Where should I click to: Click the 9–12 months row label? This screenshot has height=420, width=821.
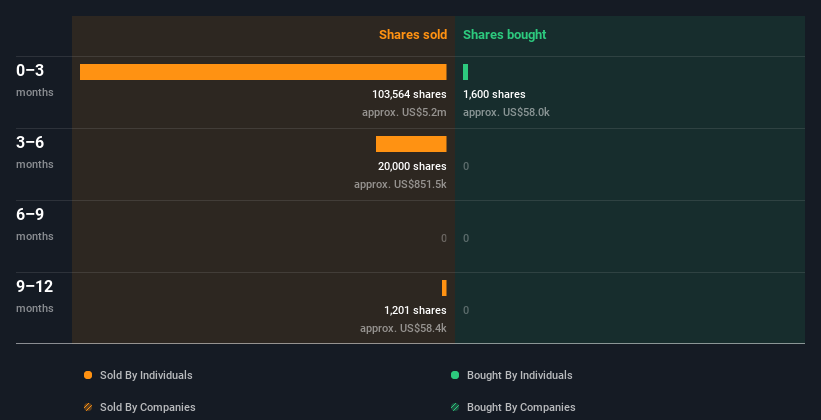click(35, 296)
